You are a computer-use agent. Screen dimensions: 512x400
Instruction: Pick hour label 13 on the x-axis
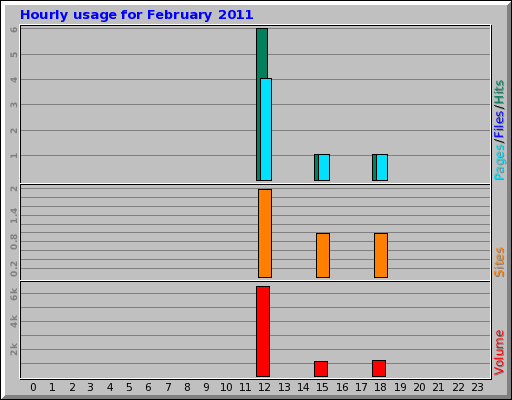click(284, 387)
